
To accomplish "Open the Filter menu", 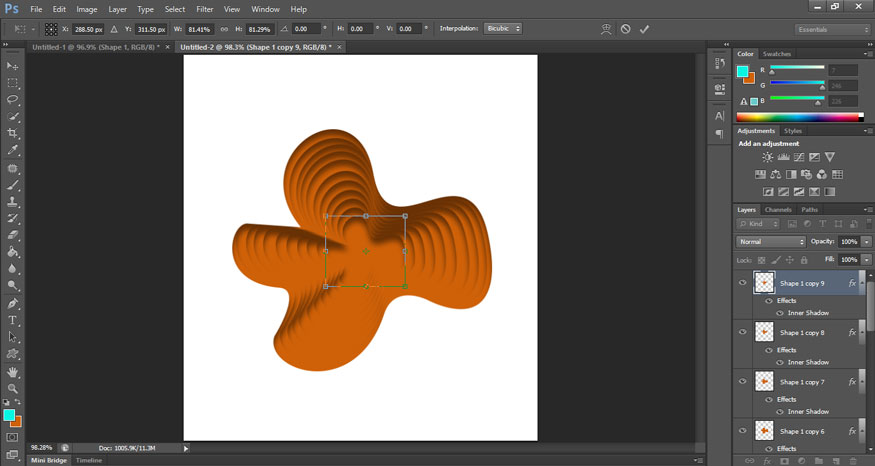I will [205, 9].
